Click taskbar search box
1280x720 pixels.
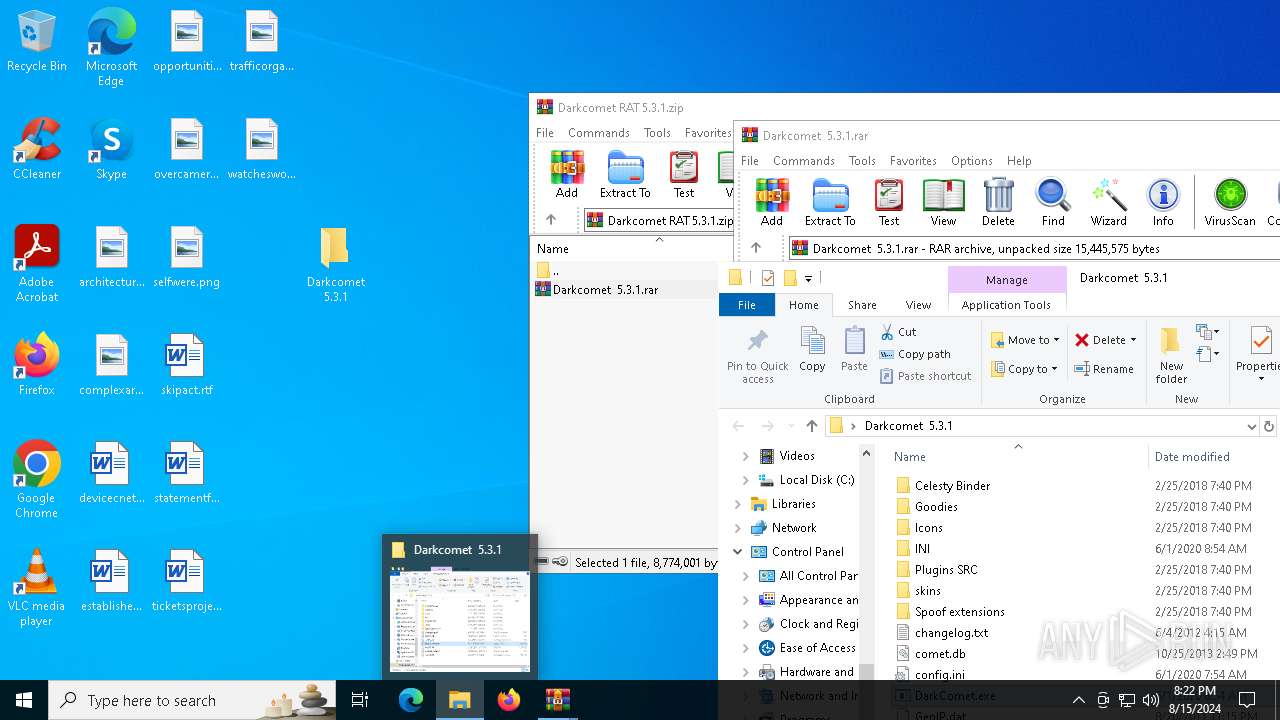pyautogui.click(x=192, y=700)
